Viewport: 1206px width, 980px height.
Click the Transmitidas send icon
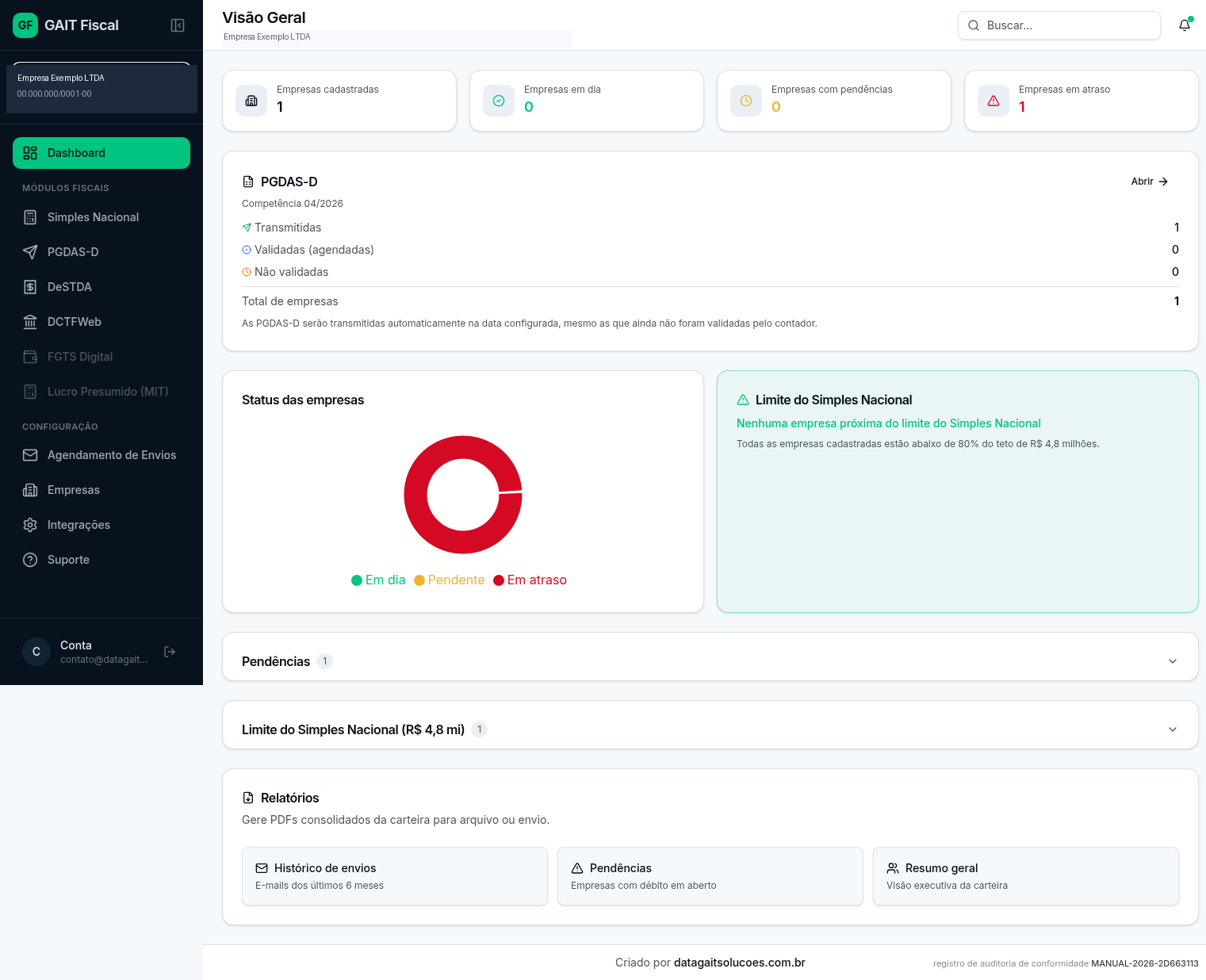(x=247, y=228)
